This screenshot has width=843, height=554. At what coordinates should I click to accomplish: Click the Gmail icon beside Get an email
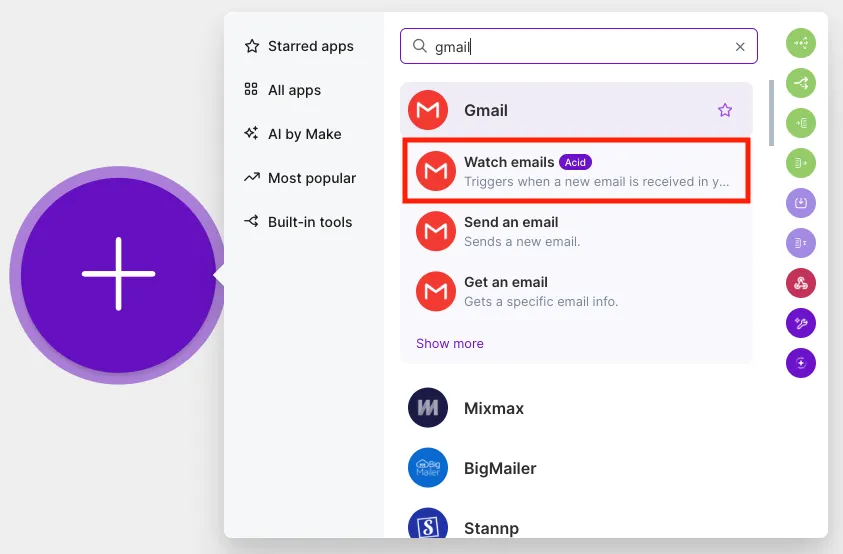[436, 292]
